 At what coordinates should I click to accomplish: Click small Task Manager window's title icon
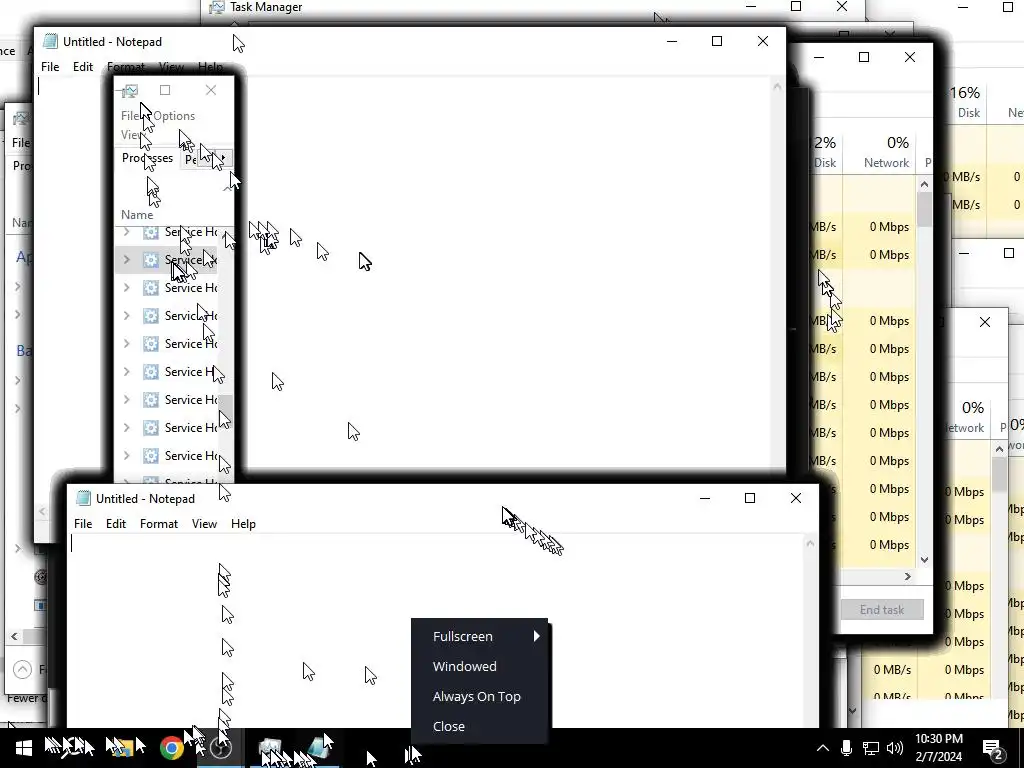tap(130, 90)
